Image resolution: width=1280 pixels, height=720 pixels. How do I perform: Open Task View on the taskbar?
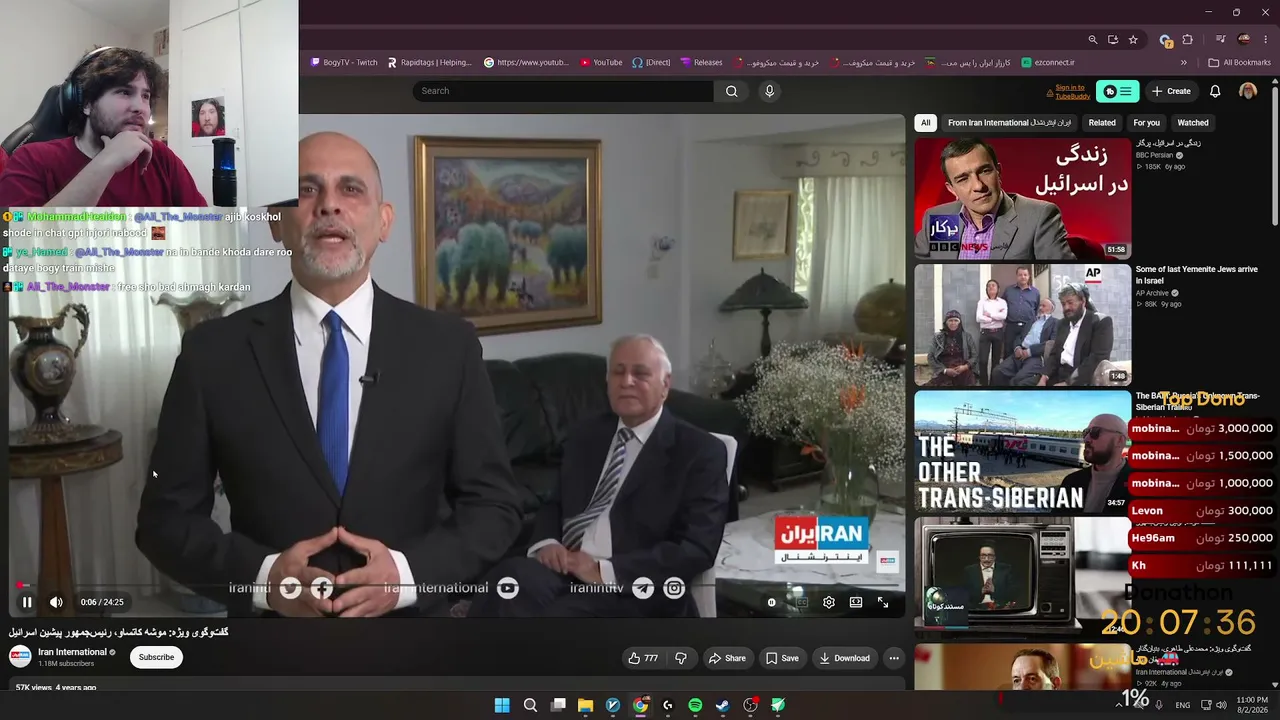558,705
